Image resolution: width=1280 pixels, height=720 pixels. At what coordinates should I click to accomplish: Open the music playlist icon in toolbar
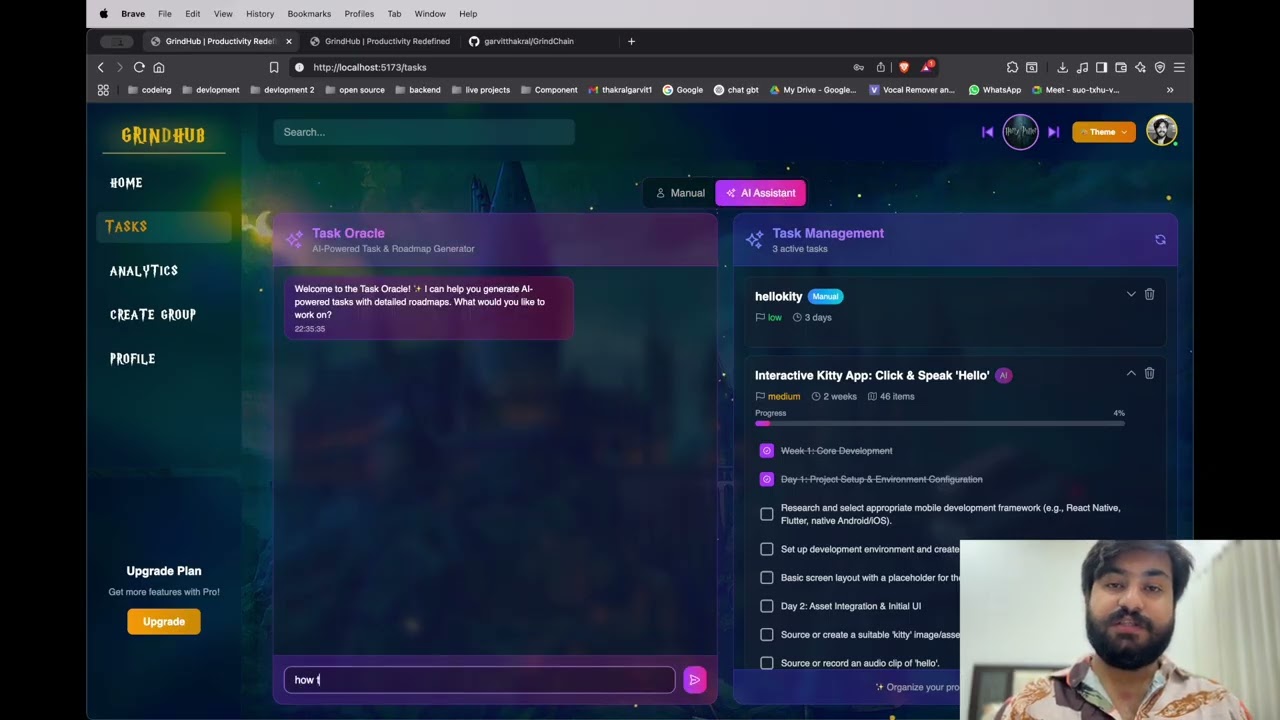pyautogui.click(x=1082, y=67)
